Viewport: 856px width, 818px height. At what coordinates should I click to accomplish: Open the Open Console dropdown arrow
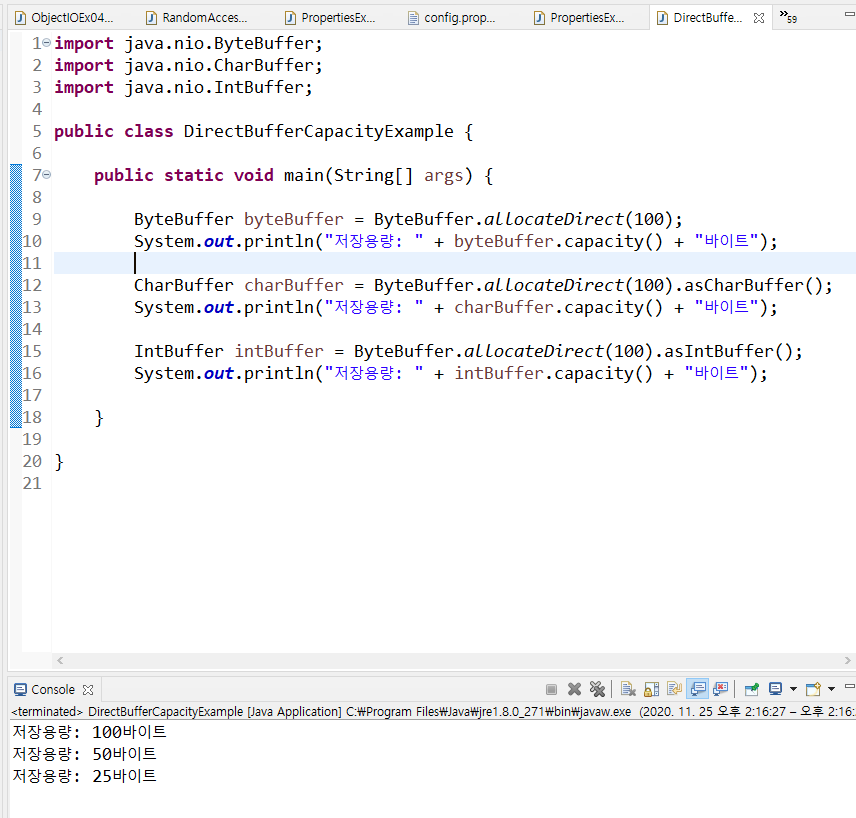pyautogui.click(x=831, y=690)
